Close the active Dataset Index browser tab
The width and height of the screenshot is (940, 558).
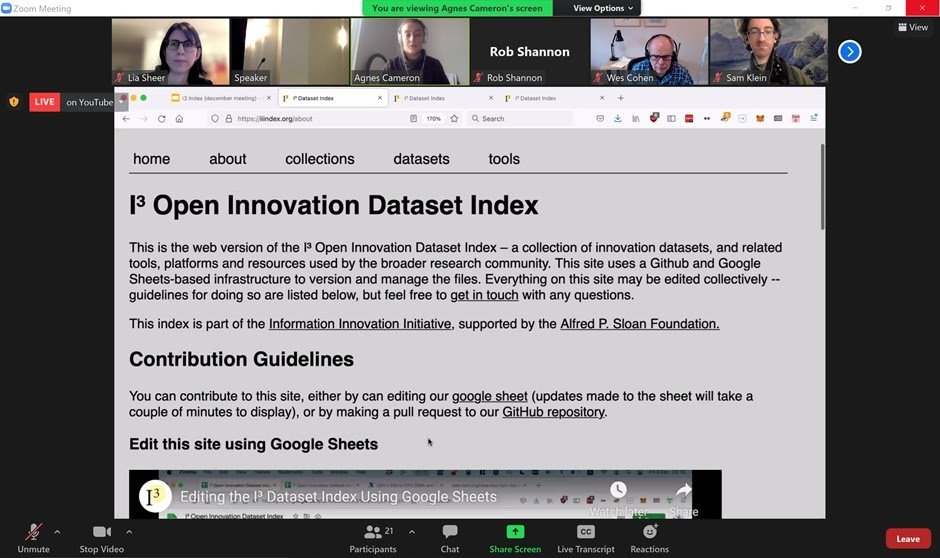click(379, 98)
